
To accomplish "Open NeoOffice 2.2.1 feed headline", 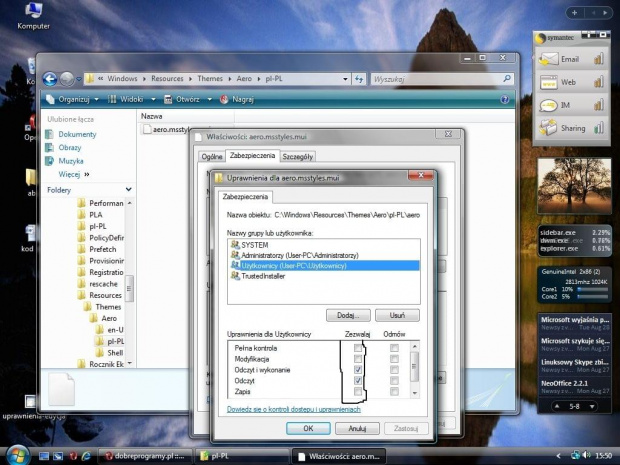I will pos(564,383).
